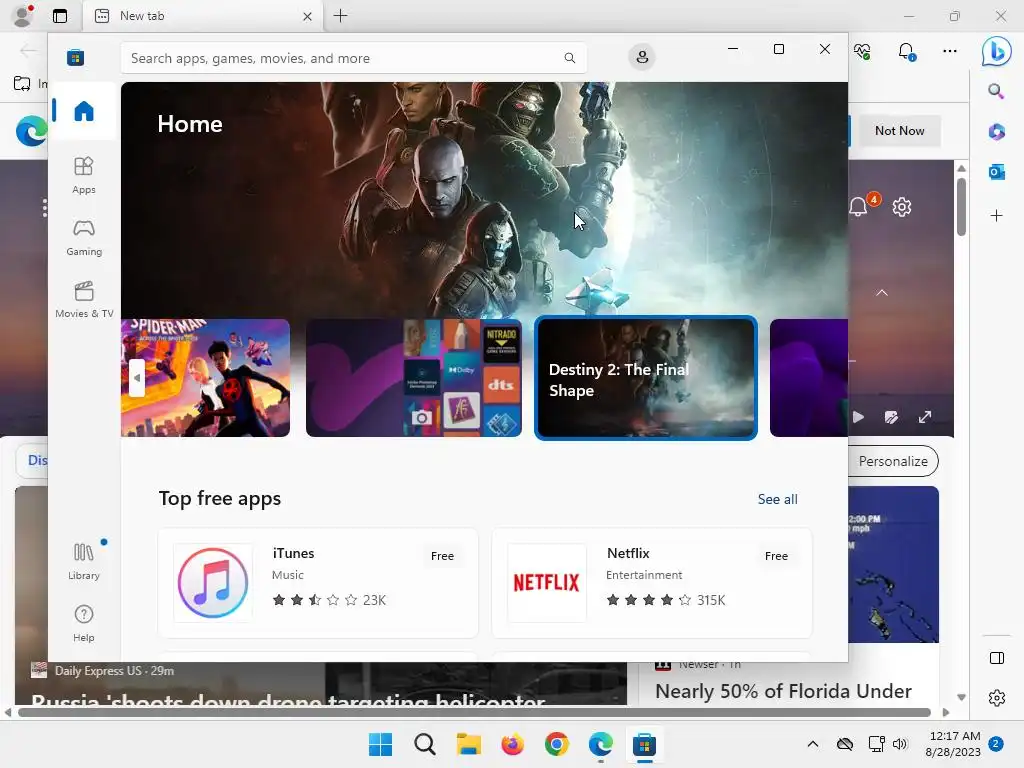1024x768 pixels.
Task: Open the apps collection carousel thumbnail
Action: pos(413,377)
